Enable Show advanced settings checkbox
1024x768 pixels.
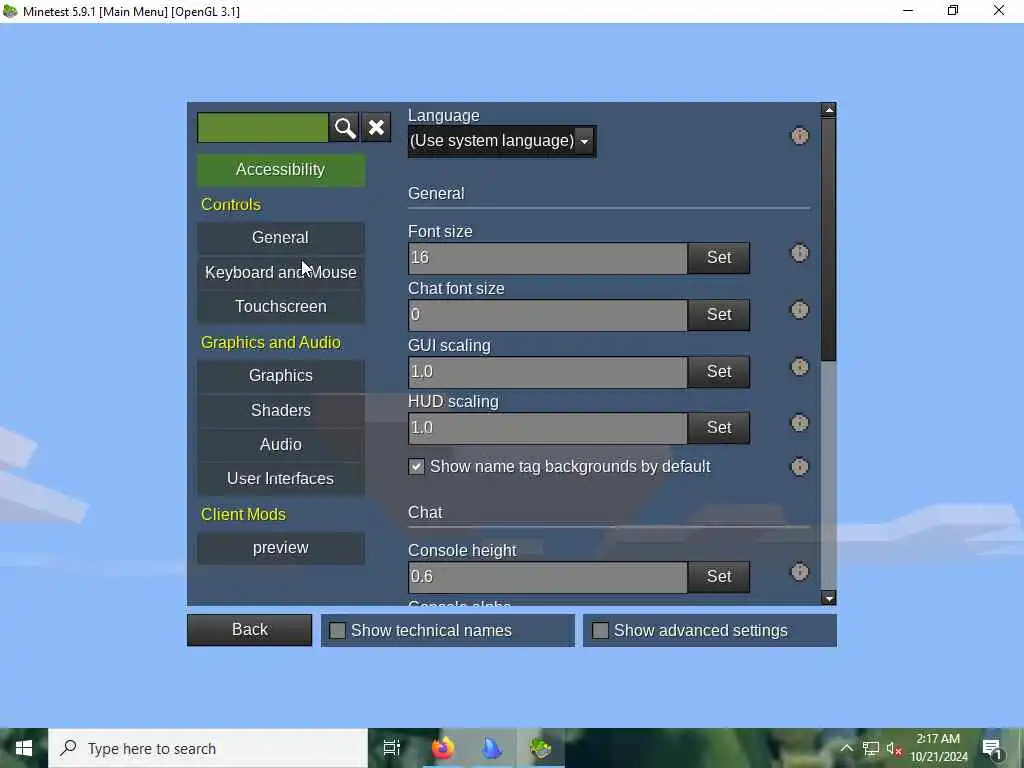600,630
